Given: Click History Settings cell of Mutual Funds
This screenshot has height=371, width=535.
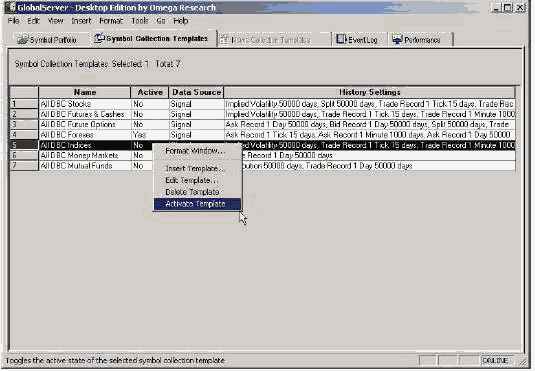Looking at the screenshot, I should [379, 166].
